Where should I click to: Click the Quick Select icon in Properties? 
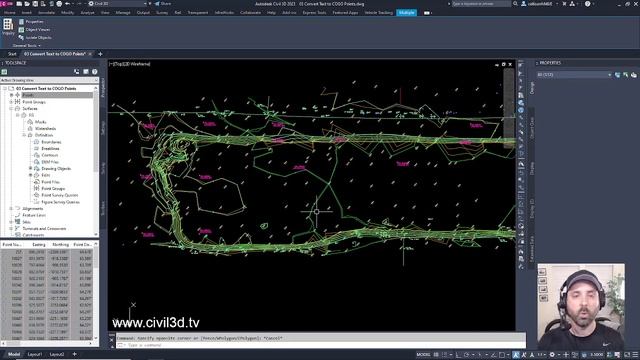point(633,75)
